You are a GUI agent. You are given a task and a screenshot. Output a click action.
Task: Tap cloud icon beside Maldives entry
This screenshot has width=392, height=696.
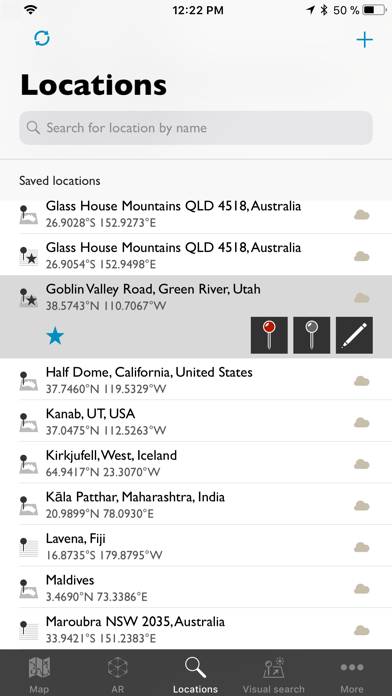click(x=362, y=589)
